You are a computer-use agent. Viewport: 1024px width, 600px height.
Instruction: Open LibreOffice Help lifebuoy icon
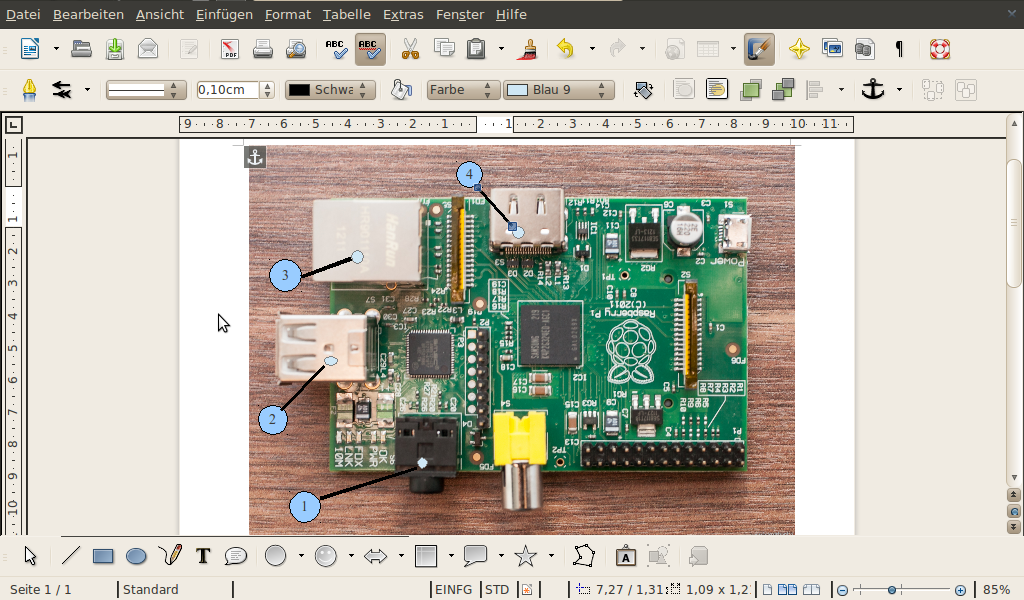tap(940, 49)
